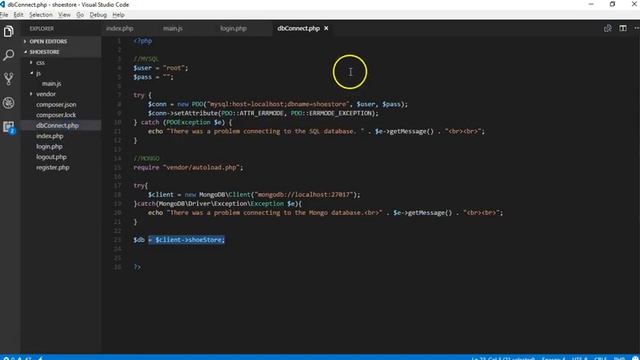Click the Split Editor icon
This screenshot has width=640, height=360.
click(623, 28)
